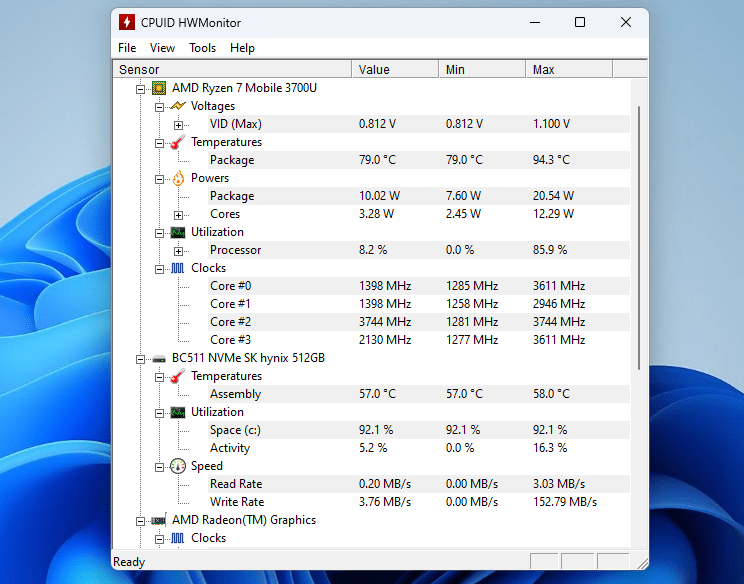
Task: Click the CPUID HWMonitor lightning app icon
Action: pyautogui.click(x=127, y=22)
